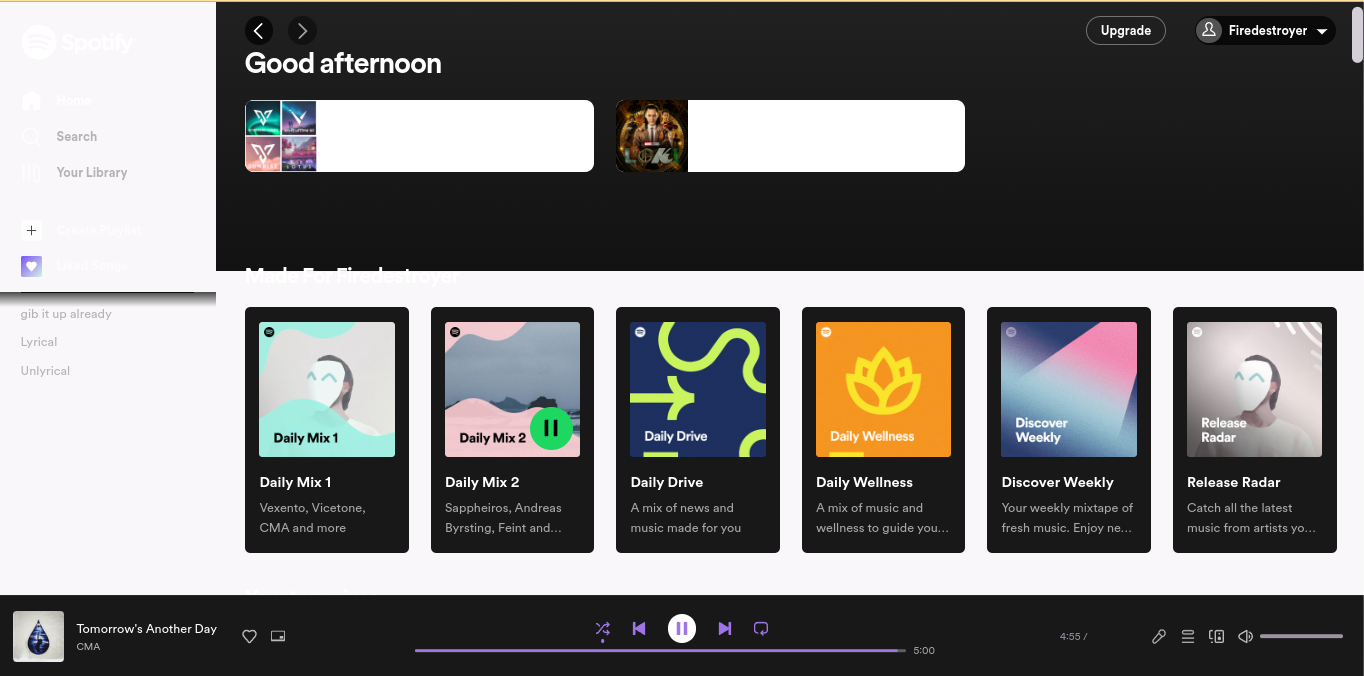1364x676 pixels.
Task: Go back with the left arrow button
Action: click(x=259, y=31)
